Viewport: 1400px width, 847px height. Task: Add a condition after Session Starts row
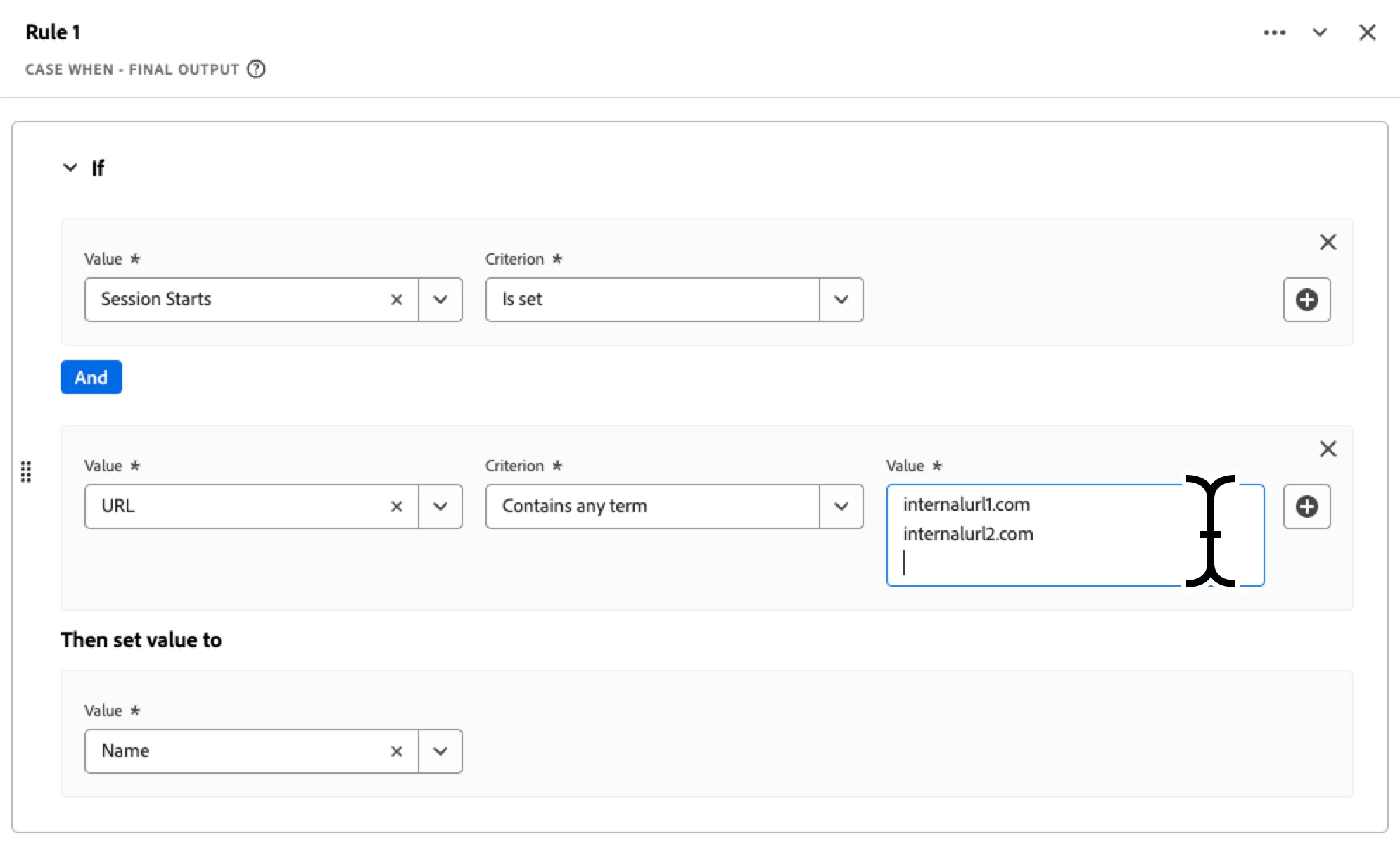pyautogui.click(x=1306, y=300)
